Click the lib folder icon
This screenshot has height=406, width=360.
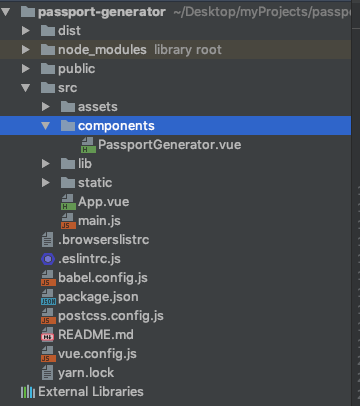pos(68,164)
